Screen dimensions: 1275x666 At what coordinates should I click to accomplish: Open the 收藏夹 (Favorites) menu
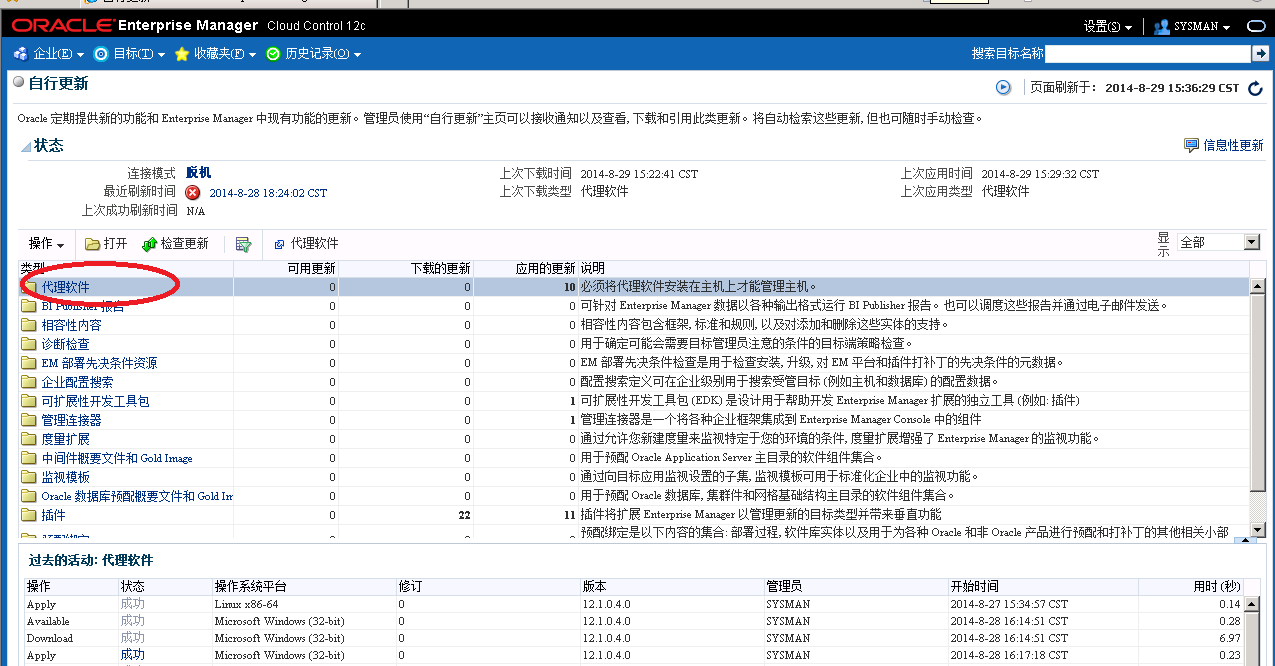tap(215, 54)
